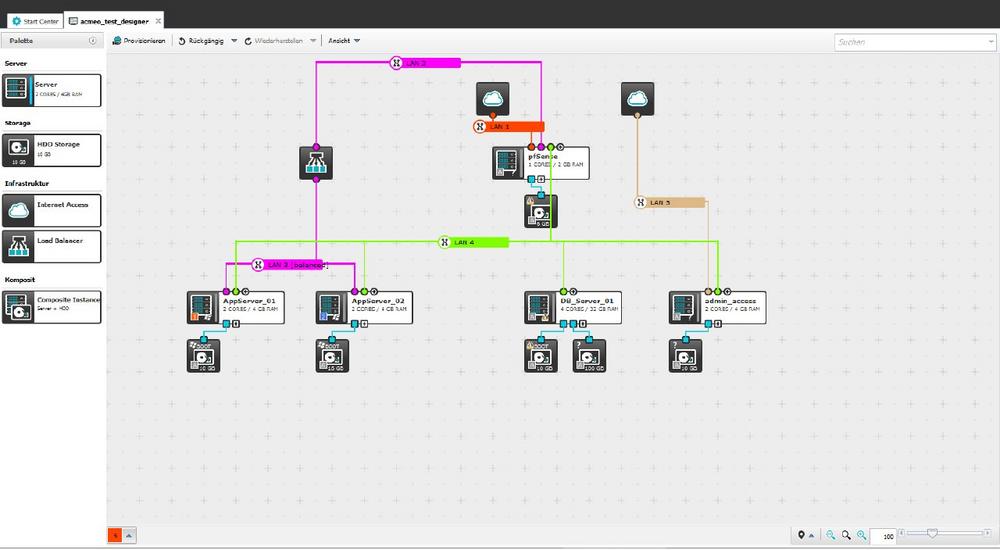Select DB_Server_01's 100 GB disk
Image resolution: width=1000 pixels, height=550 pixels.
click(589, 355)
